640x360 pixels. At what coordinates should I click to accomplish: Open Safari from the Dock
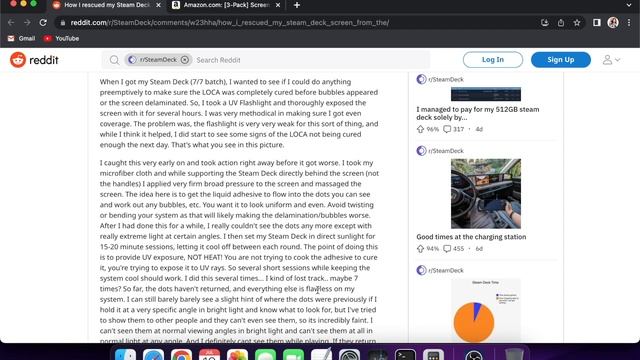(153, 354)
